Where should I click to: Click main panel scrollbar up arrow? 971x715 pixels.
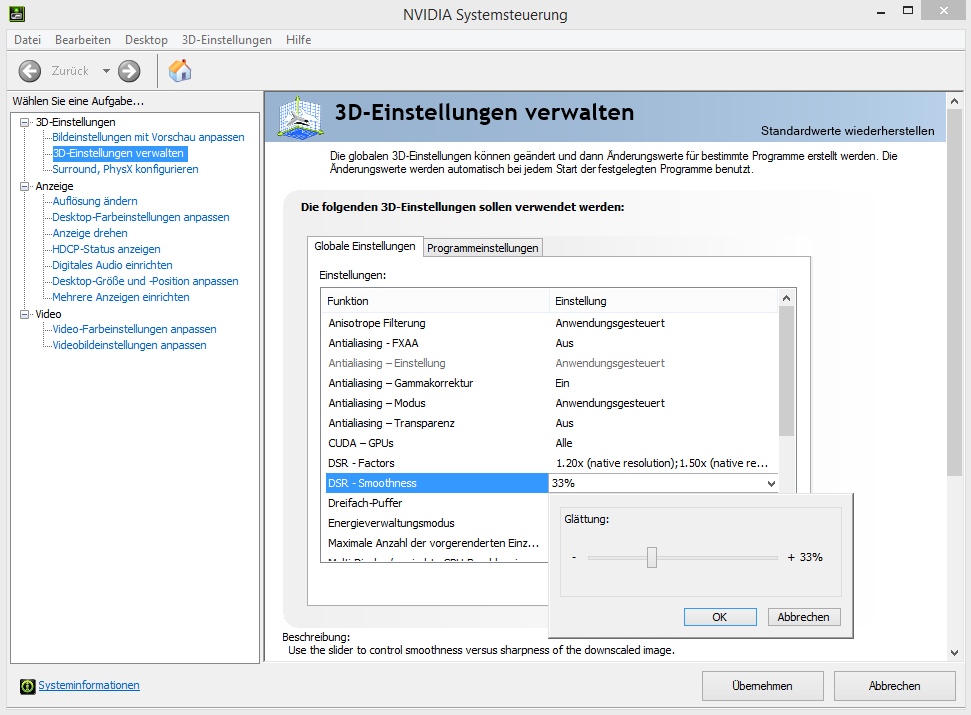click(954, 101)
